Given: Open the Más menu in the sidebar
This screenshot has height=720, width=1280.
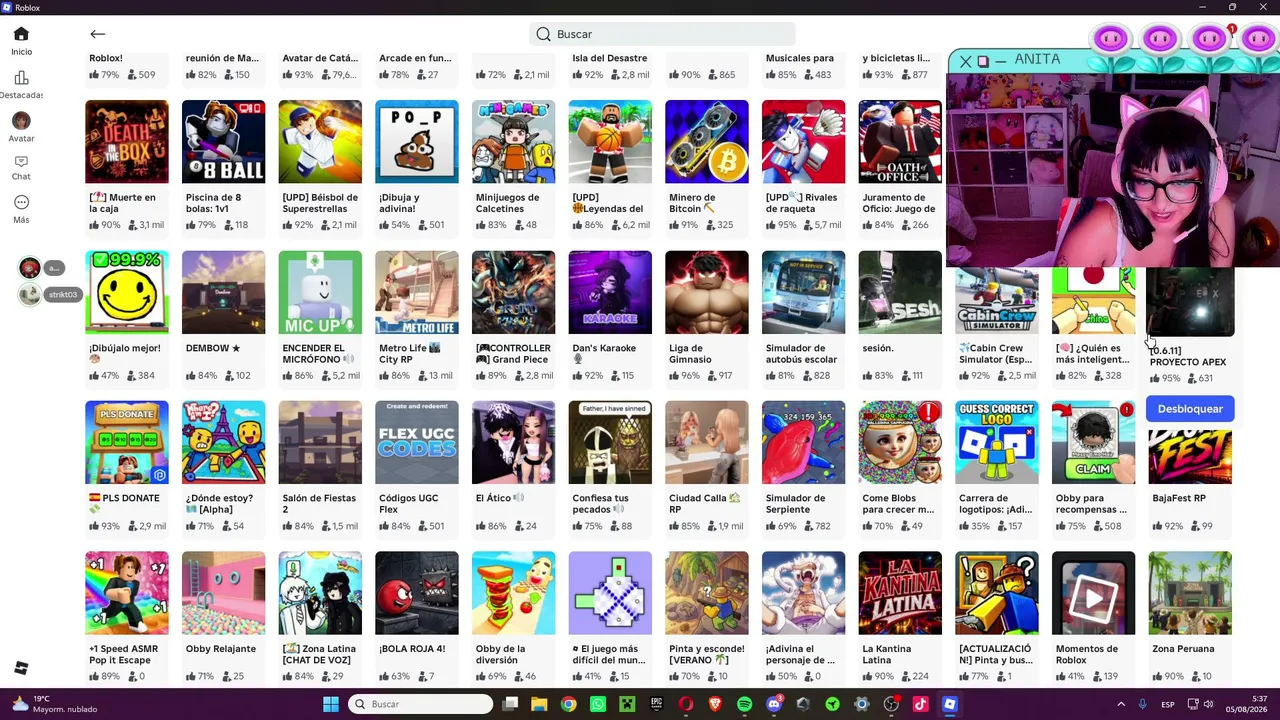Looking at the screenshot, I should coord(21,209).
